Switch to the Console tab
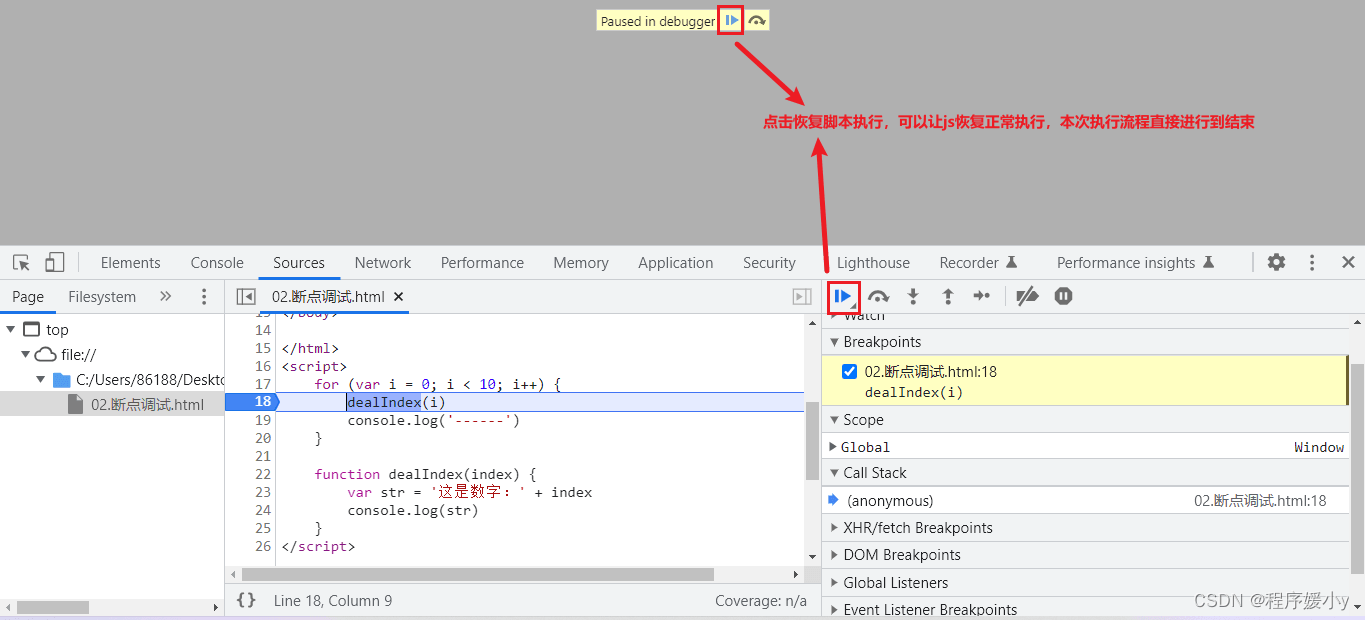This screenshot has height=620, width=1365. pos(217,263)
